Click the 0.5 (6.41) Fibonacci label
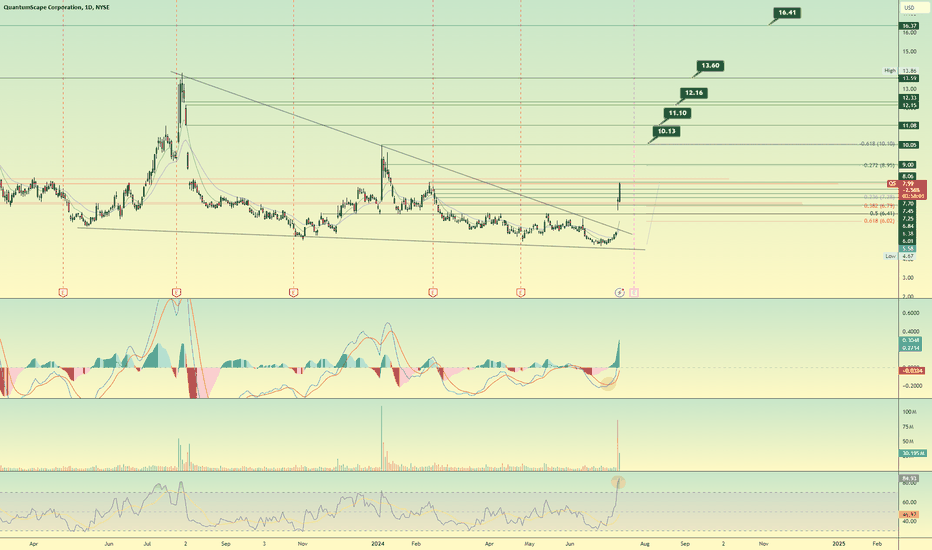Image resolution: width=932 pixels, height=550 pixels. (882, 213)
